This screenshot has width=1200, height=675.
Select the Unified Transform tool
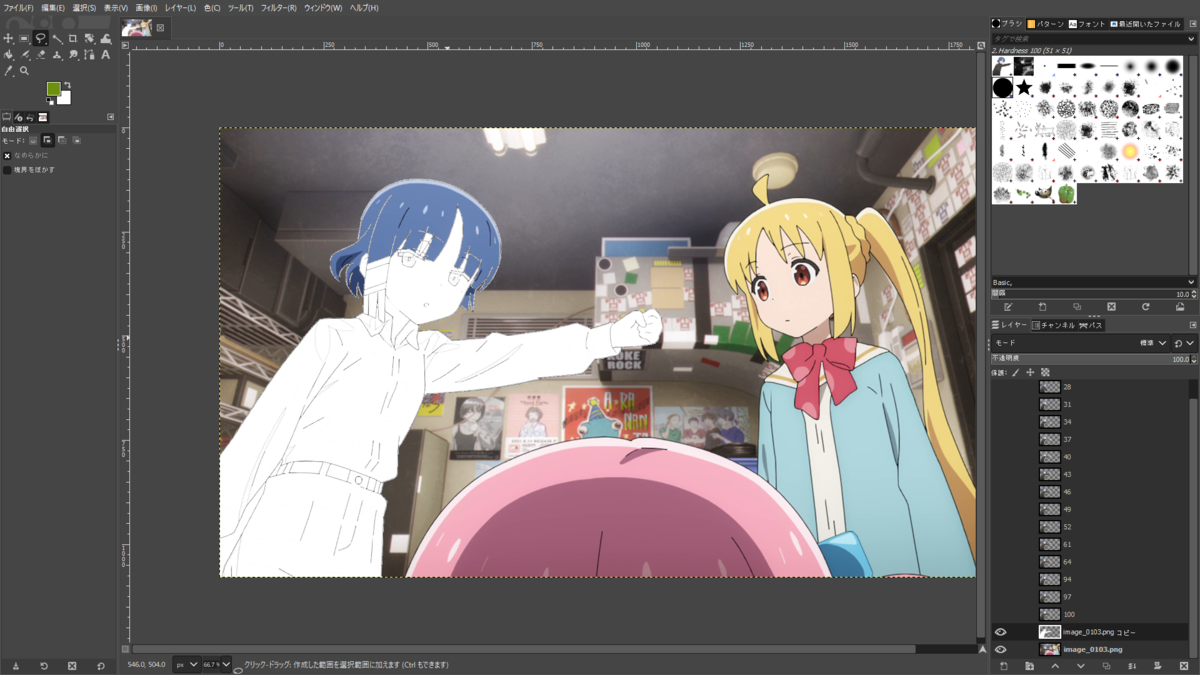tap(89, 39)
